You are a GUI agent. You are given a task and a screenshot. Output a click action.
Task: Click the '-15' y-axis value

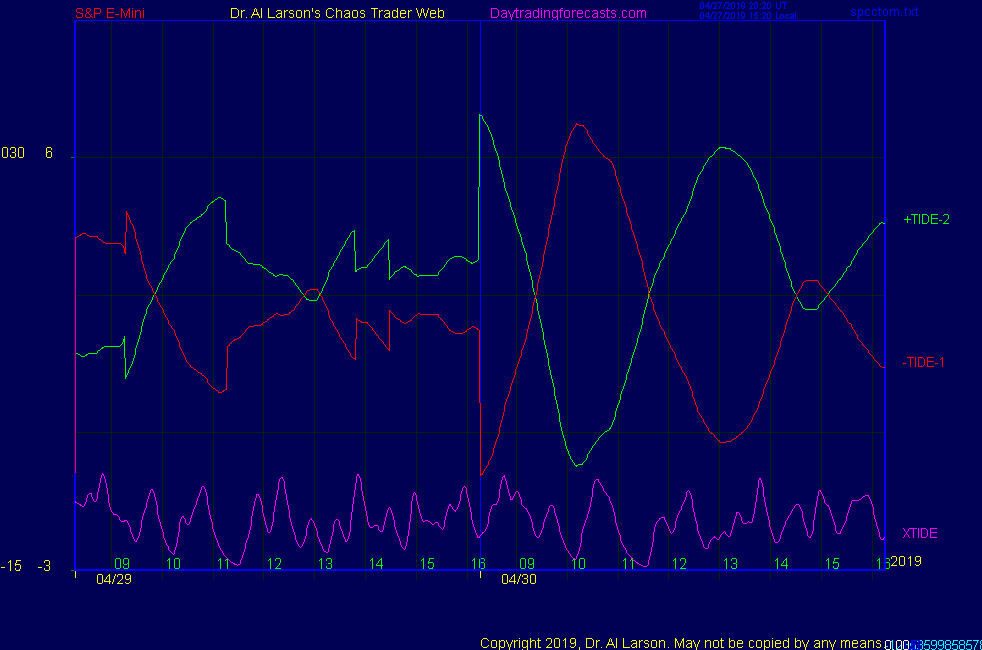[11, 566]
